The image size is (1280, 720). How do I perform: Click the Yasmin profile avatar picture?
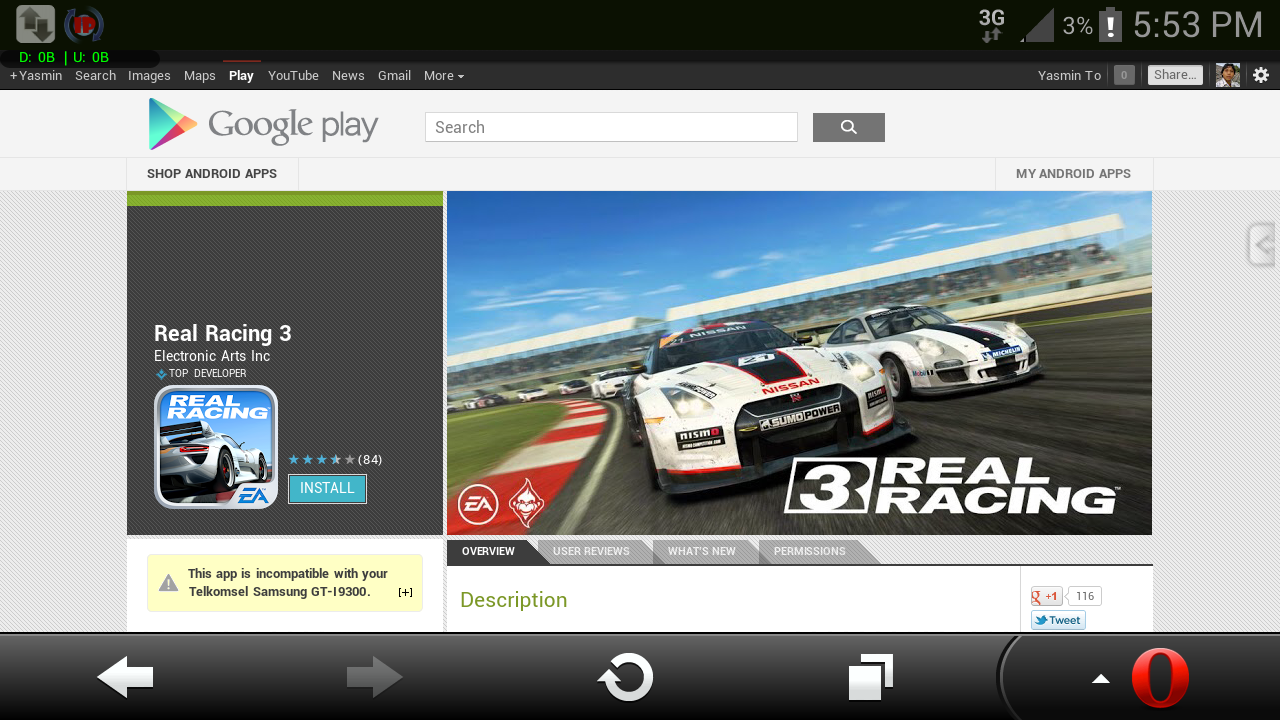(1228, 75)
